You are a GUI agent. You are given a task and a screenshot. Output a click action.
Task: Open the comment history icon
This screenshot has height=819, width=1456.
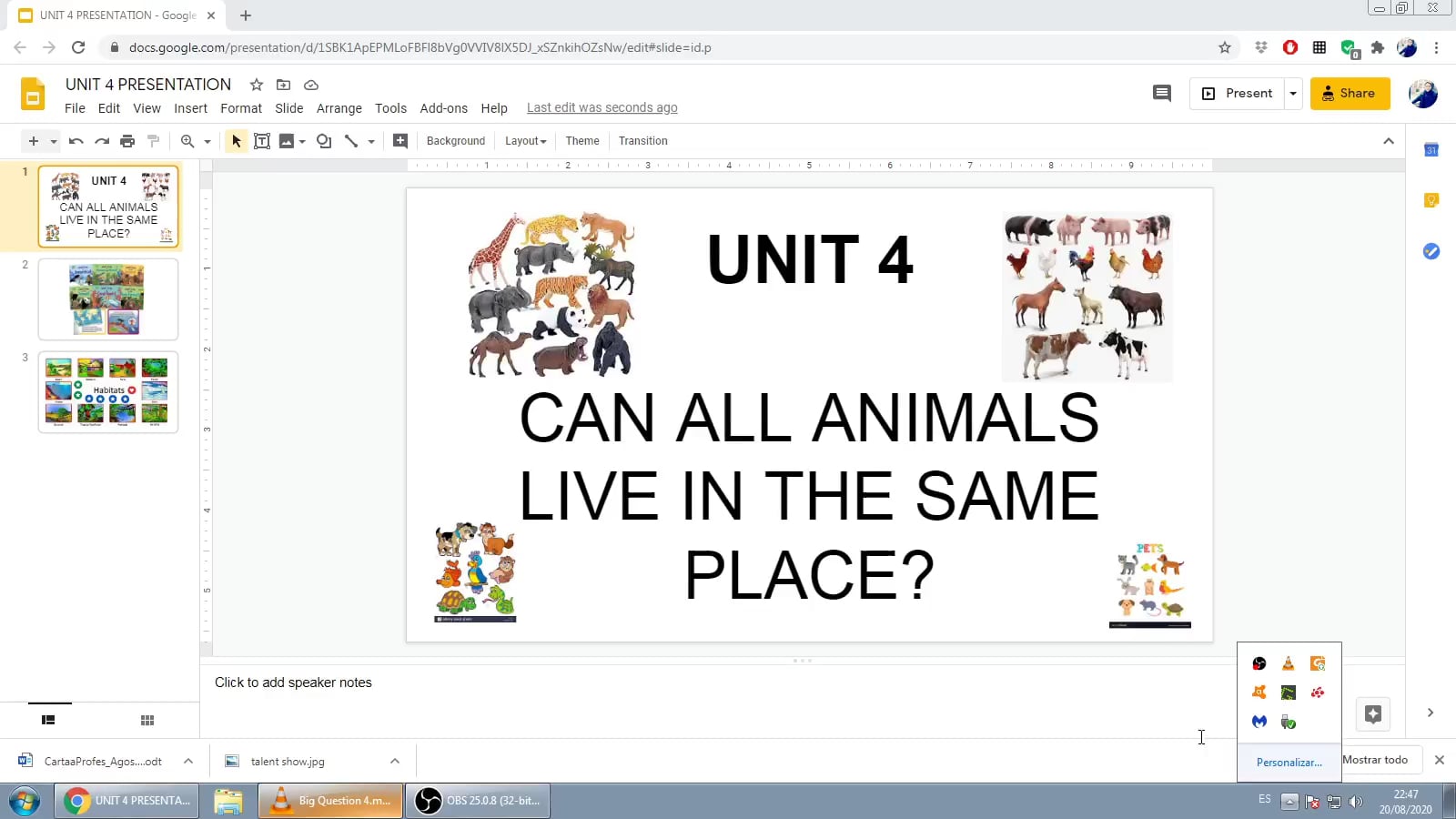point(1162,93)
